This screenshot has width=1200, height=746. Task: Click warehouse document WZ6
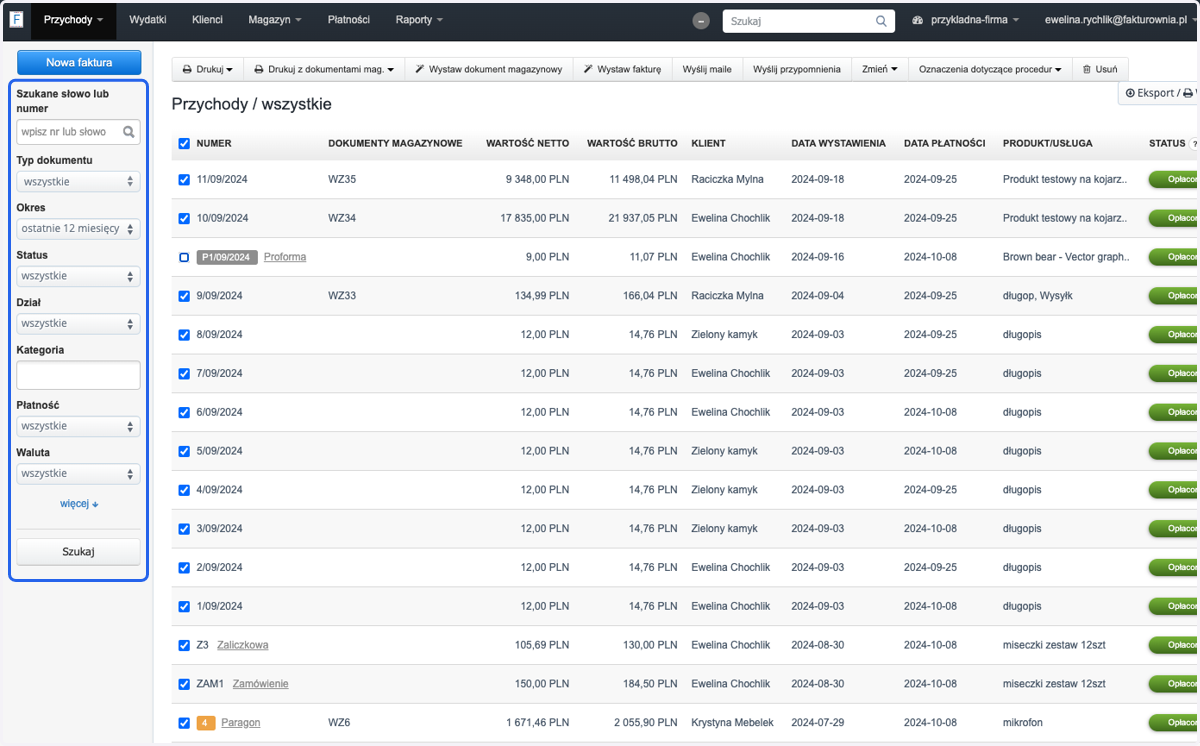click(x=339, y=723)
